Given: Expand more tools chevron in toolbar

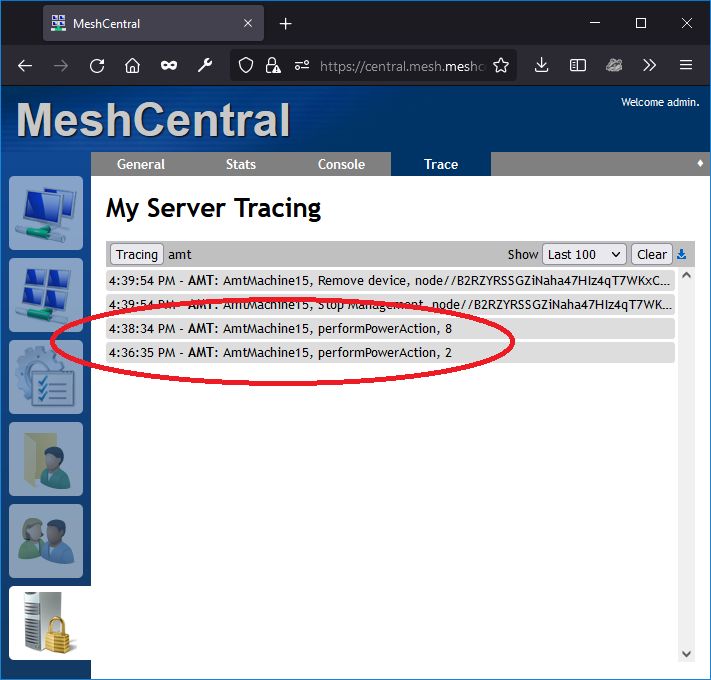Looking at the screenshot, I should click(x=650, y=65).
